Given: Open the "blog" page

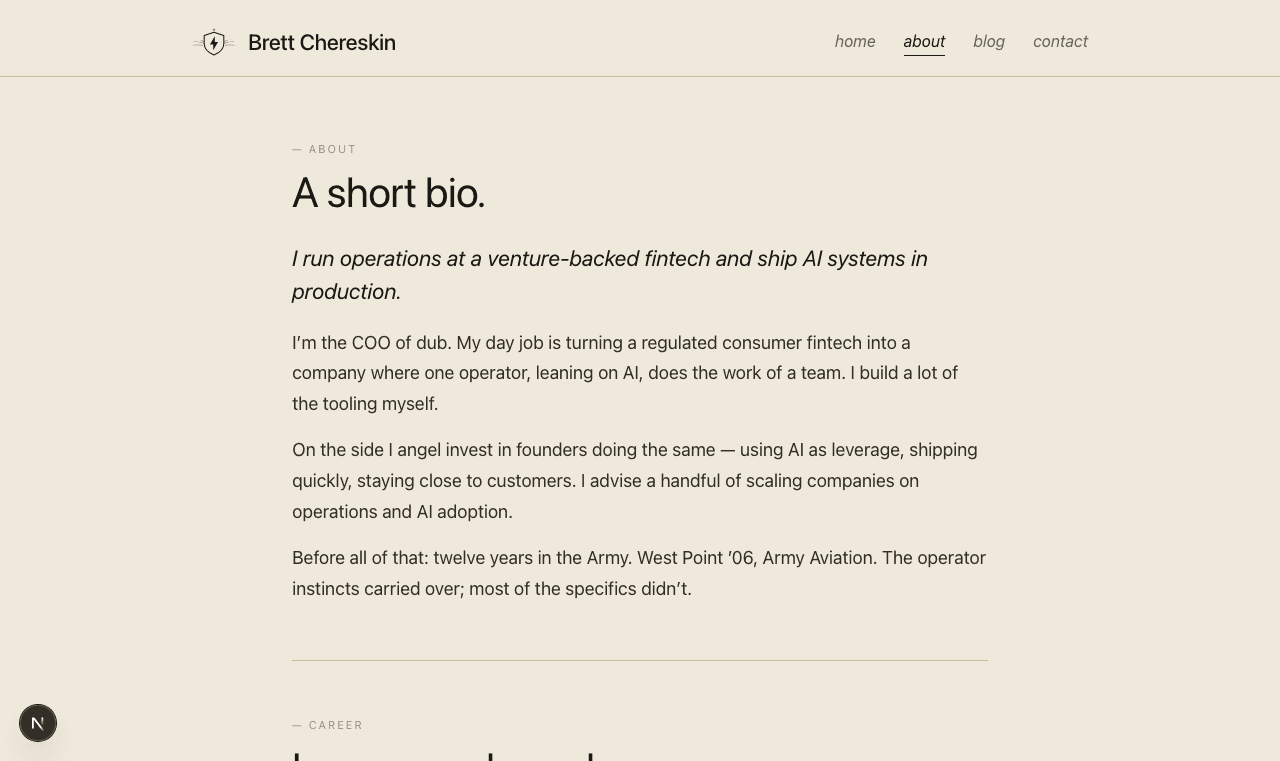Looking at the screenshot, I should 989,41.
